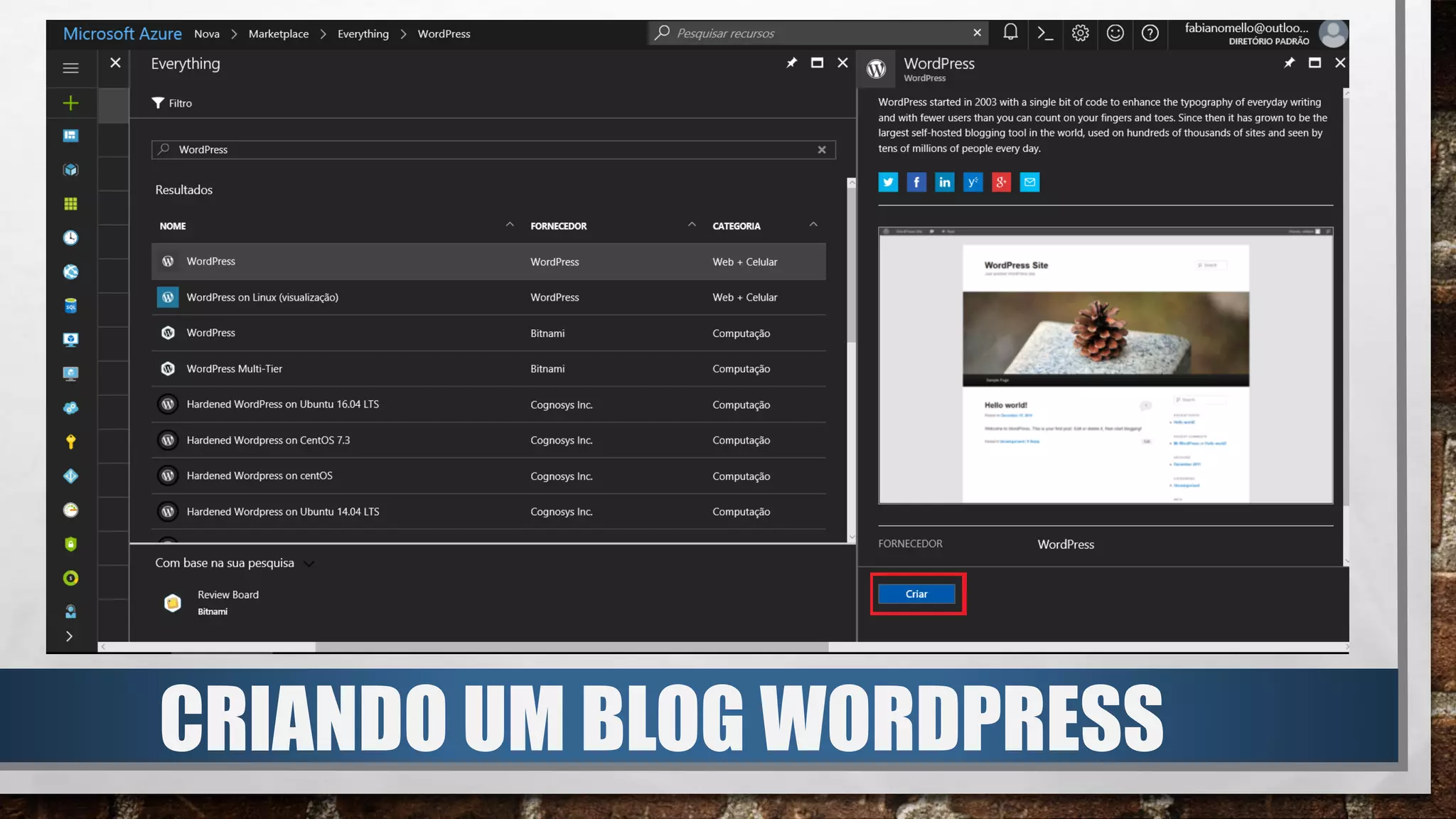Select Marketplace in the breadcrumb

pyautogui.click(x=279, y=33)
